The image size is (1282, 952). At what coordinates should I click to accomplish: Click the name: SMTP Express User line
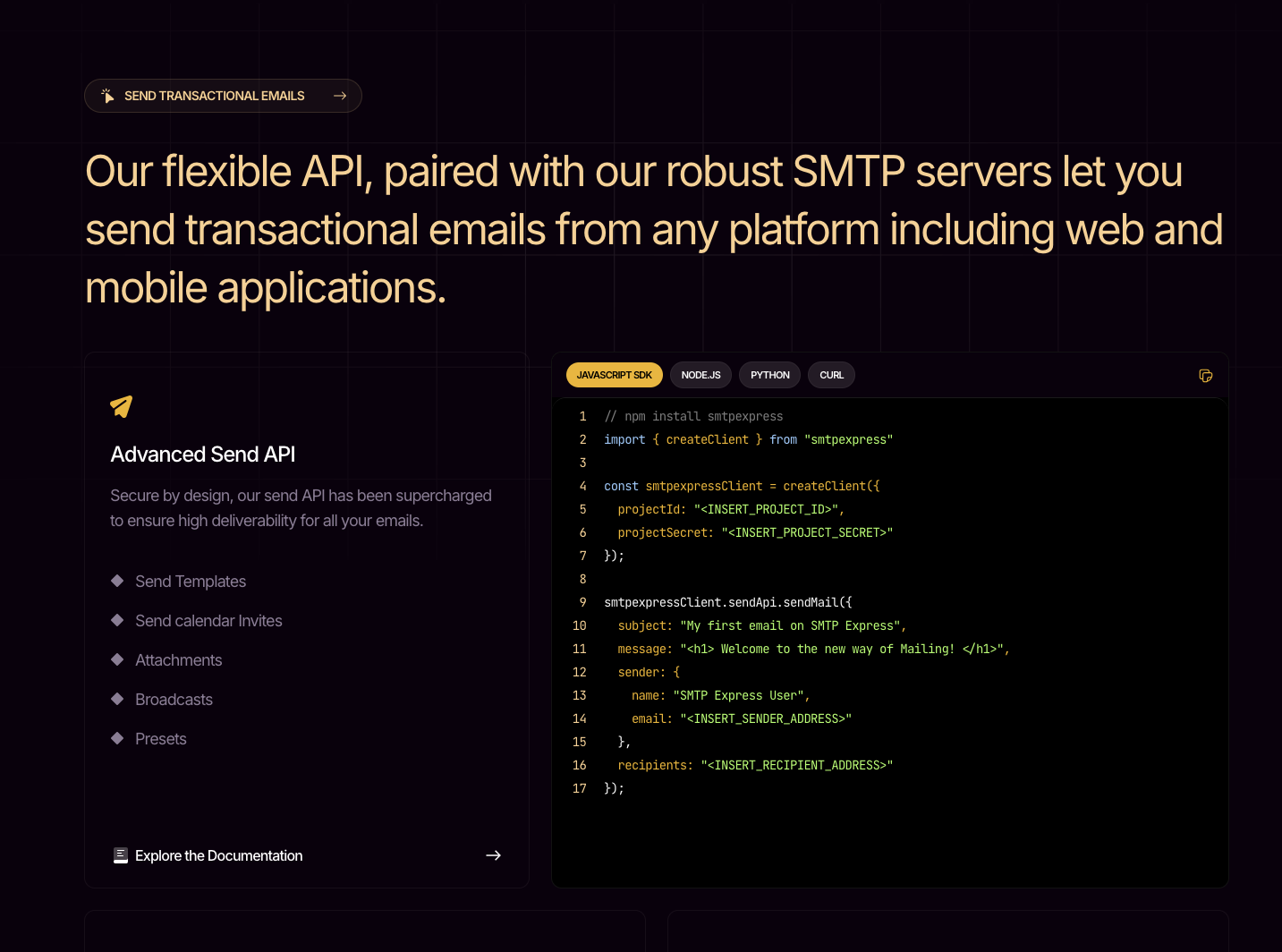(x=721, y=695)
